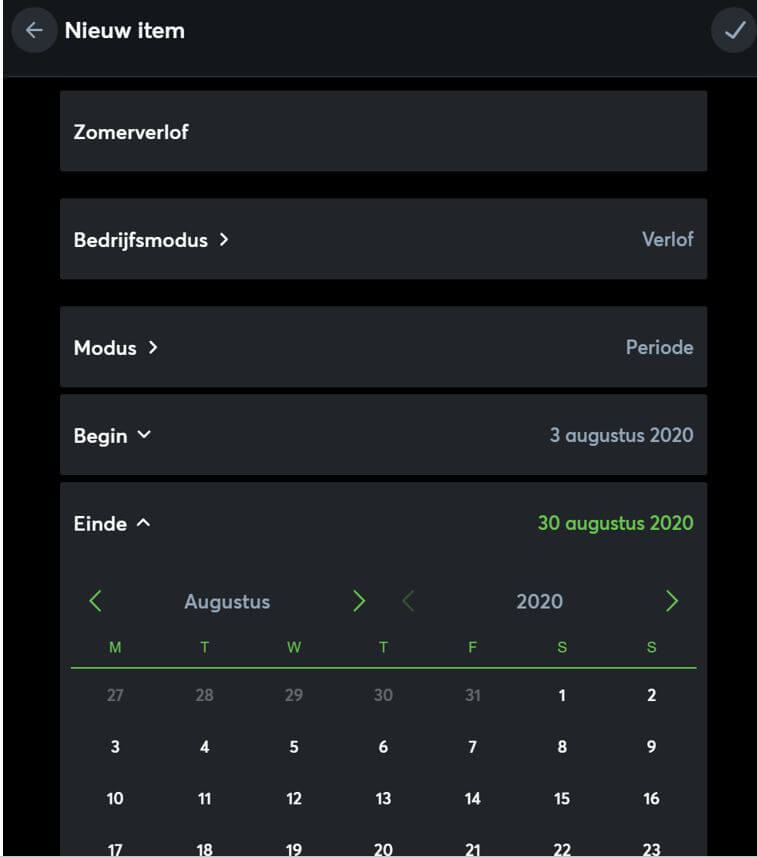The image size is (757, 857).
Task: Go to next month arrow
Action: 359,601
